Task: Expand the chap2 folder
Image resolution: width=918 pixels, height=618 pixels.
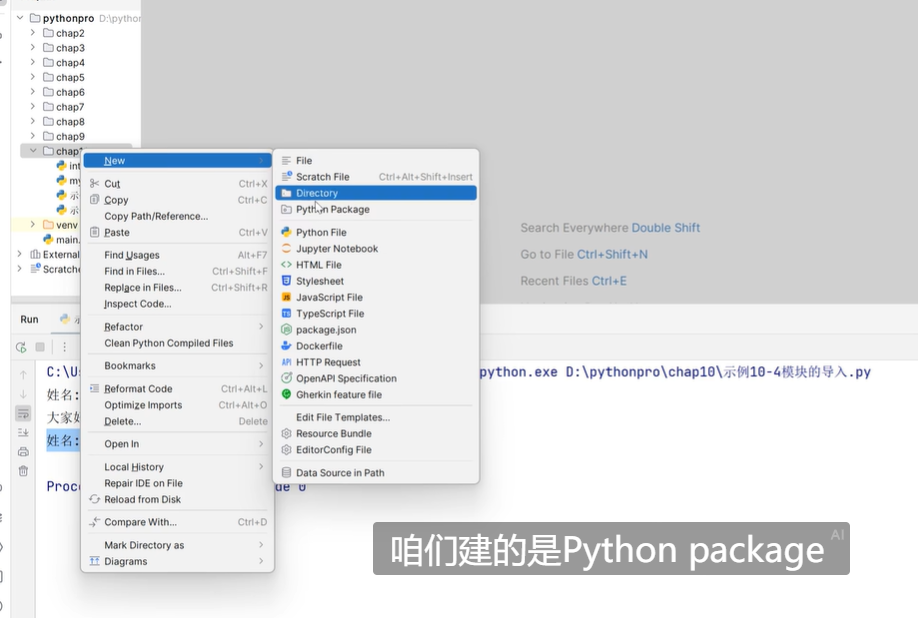Action: coord(33,33)
